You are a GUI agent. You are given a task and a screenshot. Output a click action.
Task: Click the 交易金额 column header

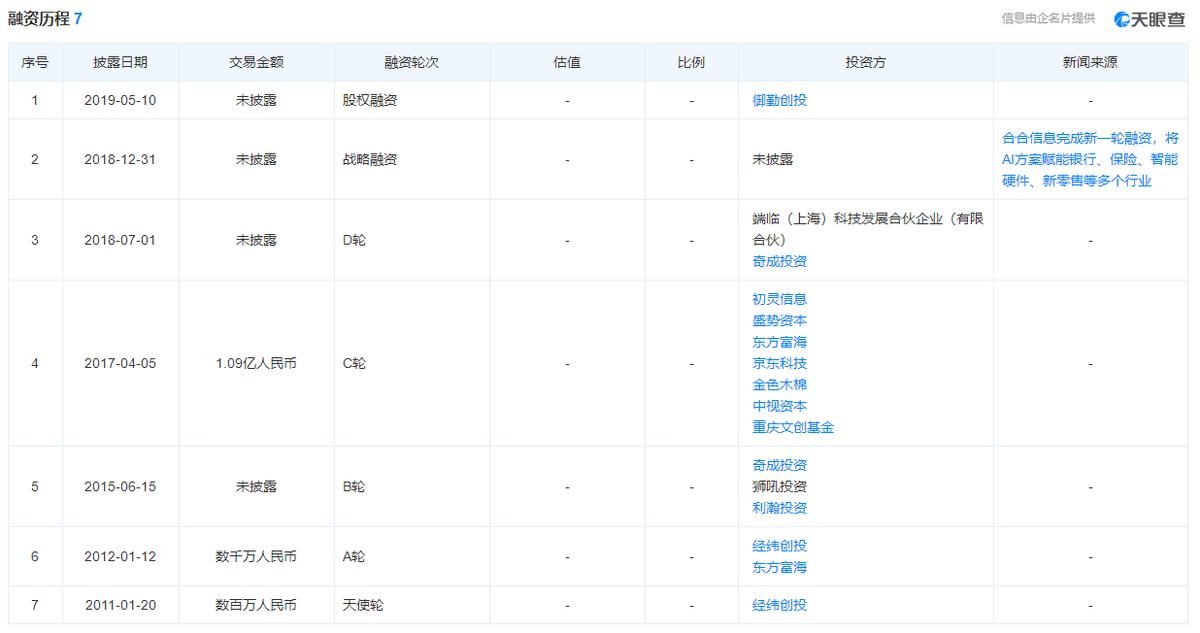click(256, 62)
